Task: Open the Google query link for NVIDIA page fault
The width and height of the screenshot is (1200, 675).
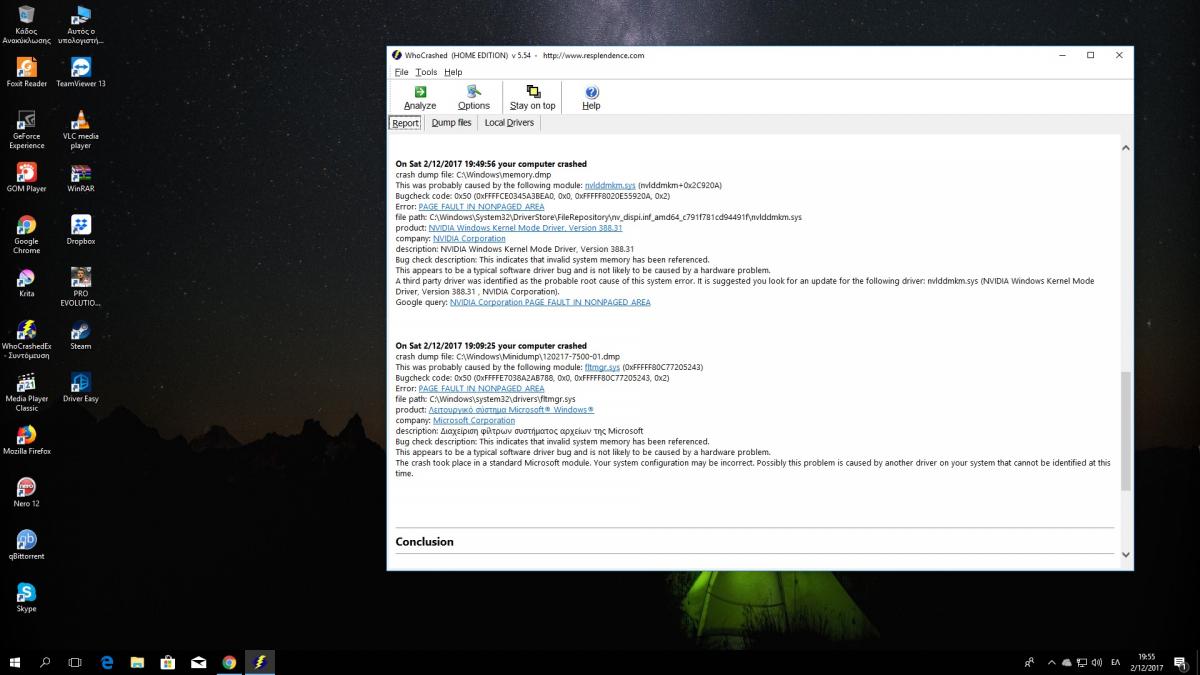Action: pyautogui.click(x=550, y=302)
